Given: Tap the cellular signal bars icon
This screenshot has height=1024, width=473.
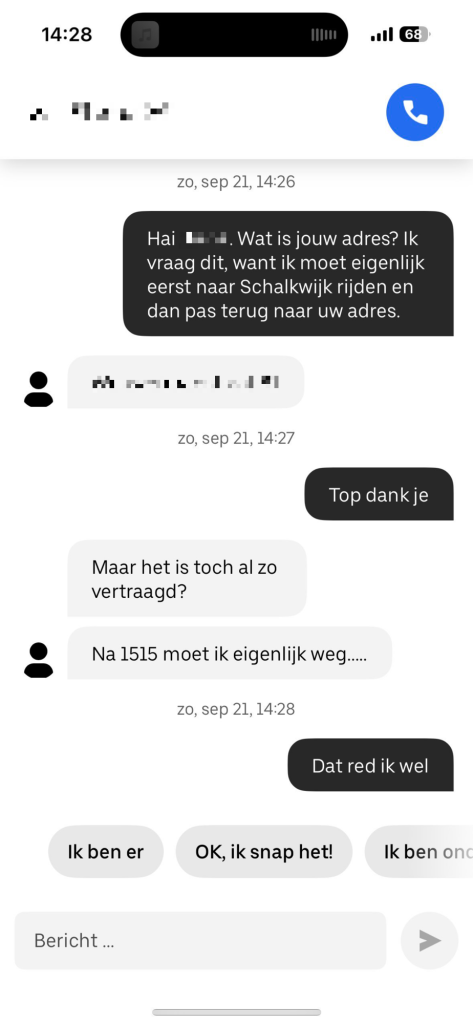Looking at the screenshot, I should coord(382,35).
